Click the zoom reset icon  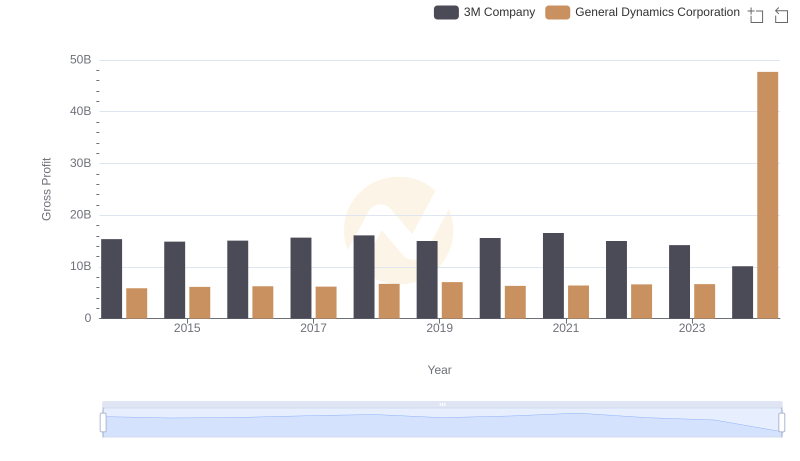click(x=781, y=15)
